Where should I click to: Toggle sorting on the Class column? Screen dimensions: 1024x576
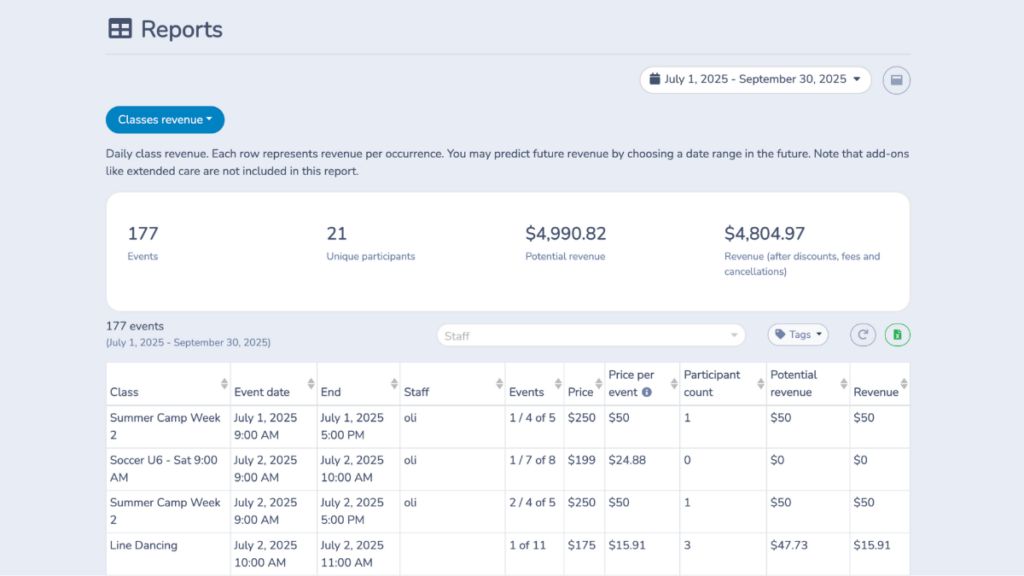(x=222, y=383)
